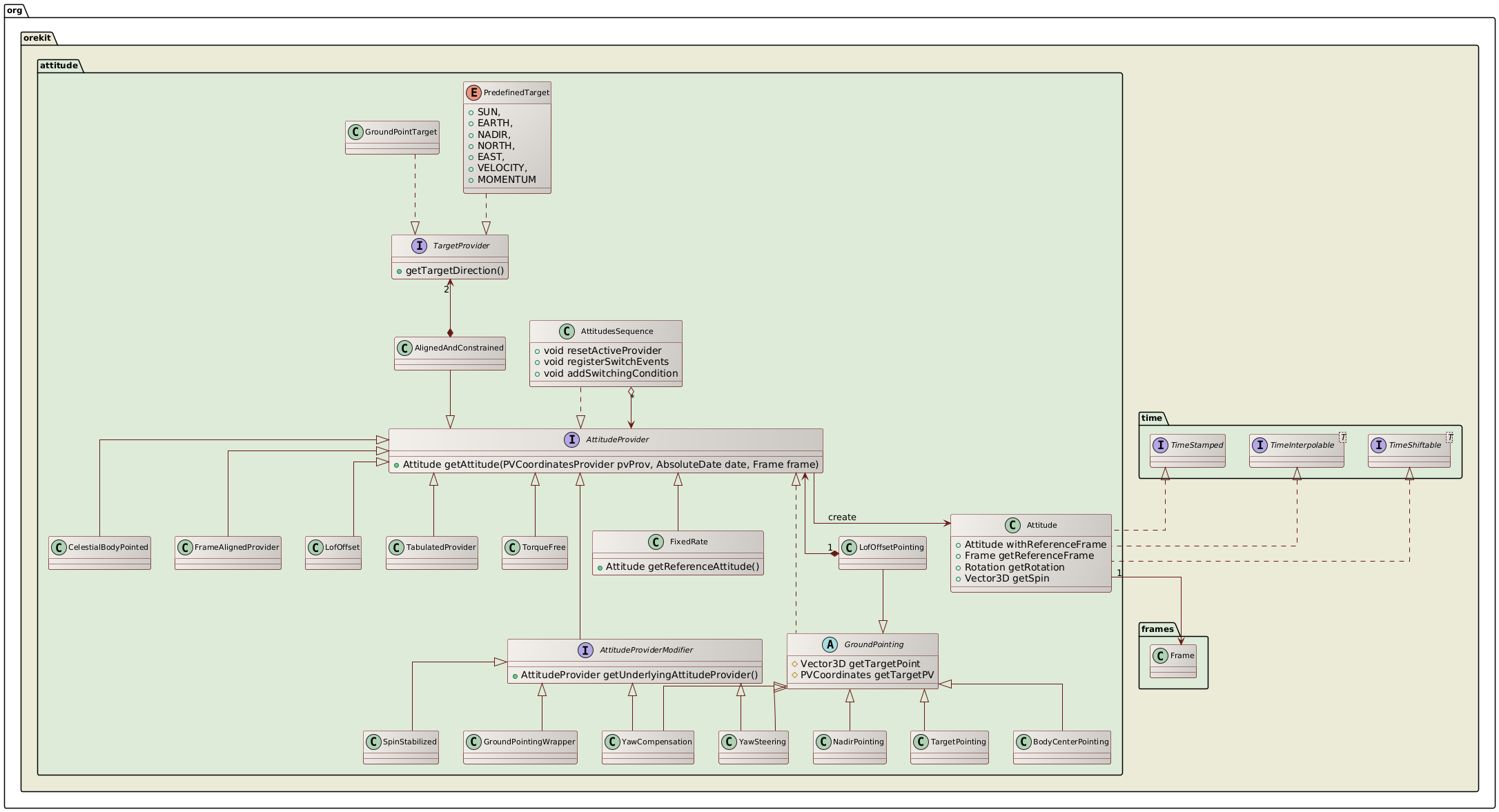Click the interface badge on AttitudeProvider
The image size is (1499, 812).
click(x=571, y=439)
